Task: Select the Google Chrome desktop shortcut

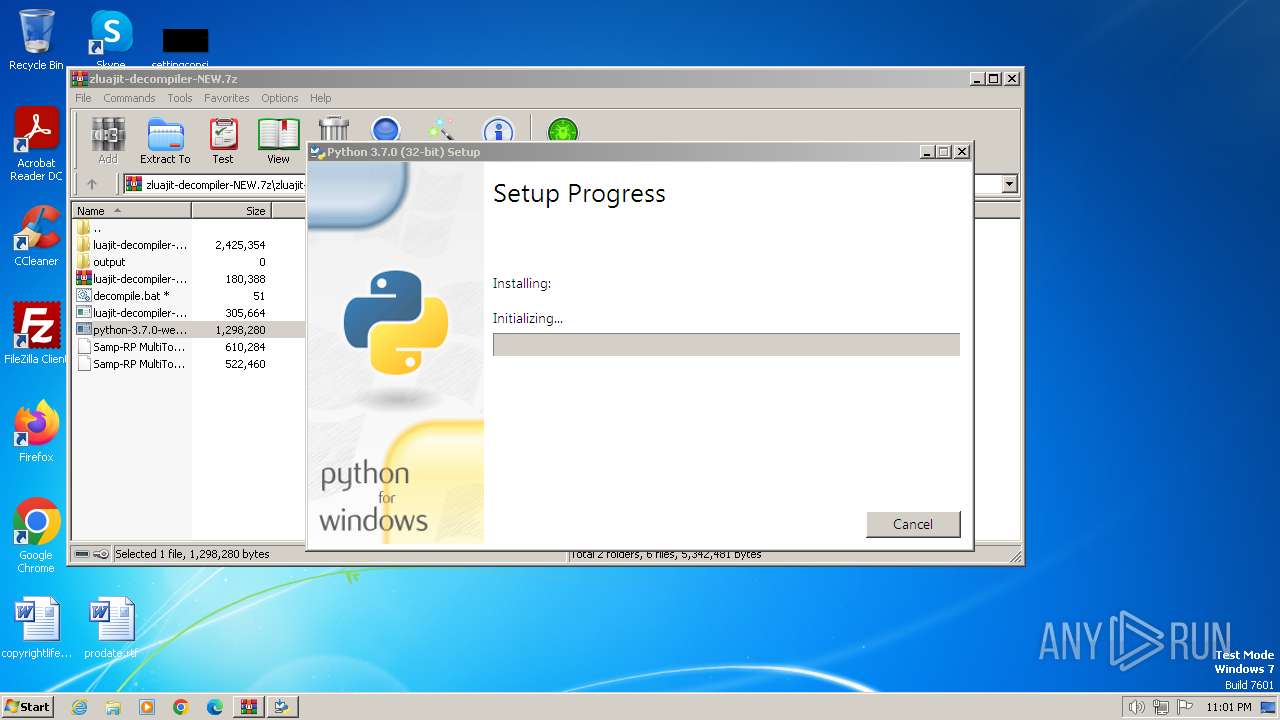Action: tap(36, 536)
